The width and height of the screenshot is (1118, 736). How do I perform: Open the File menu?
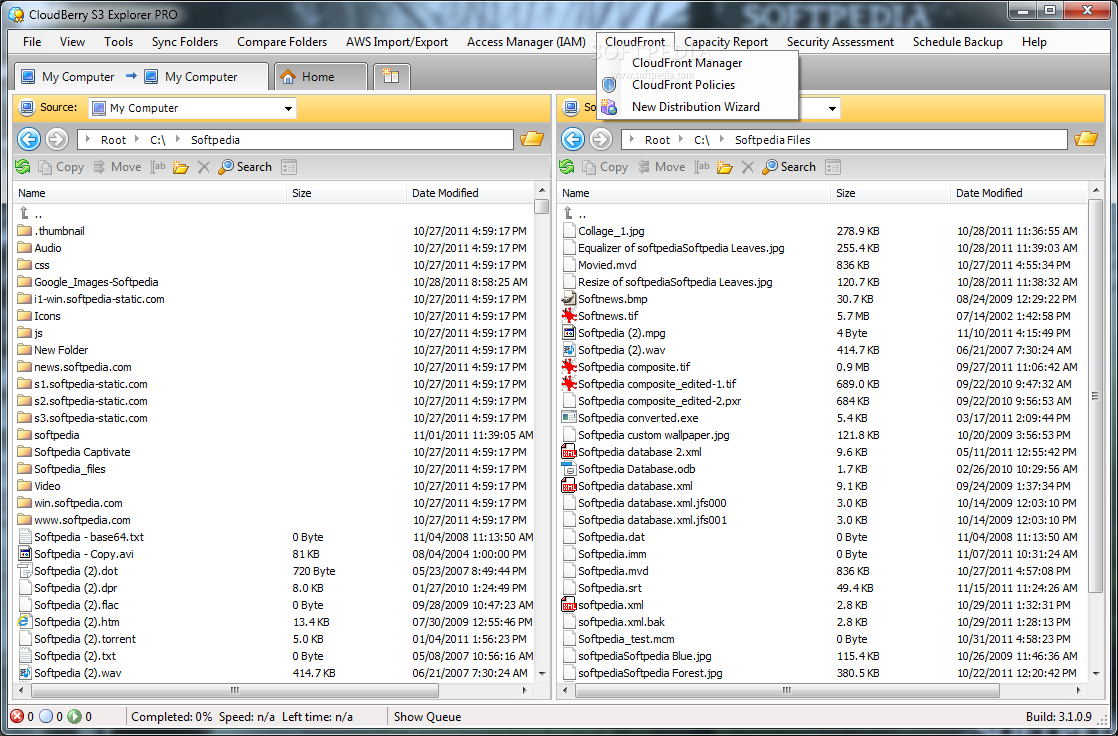(x=32, y=42)
